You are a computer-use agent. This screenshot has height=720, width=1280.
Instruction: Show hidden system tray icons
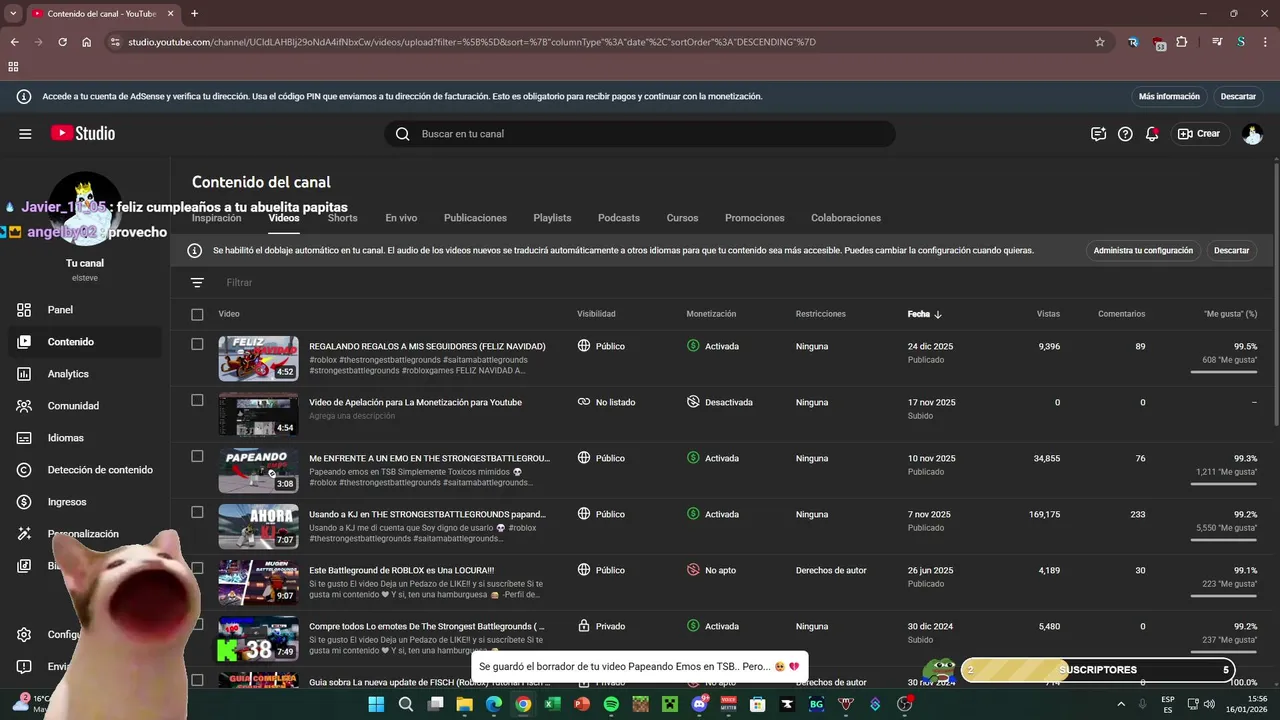pos(1120,704)
